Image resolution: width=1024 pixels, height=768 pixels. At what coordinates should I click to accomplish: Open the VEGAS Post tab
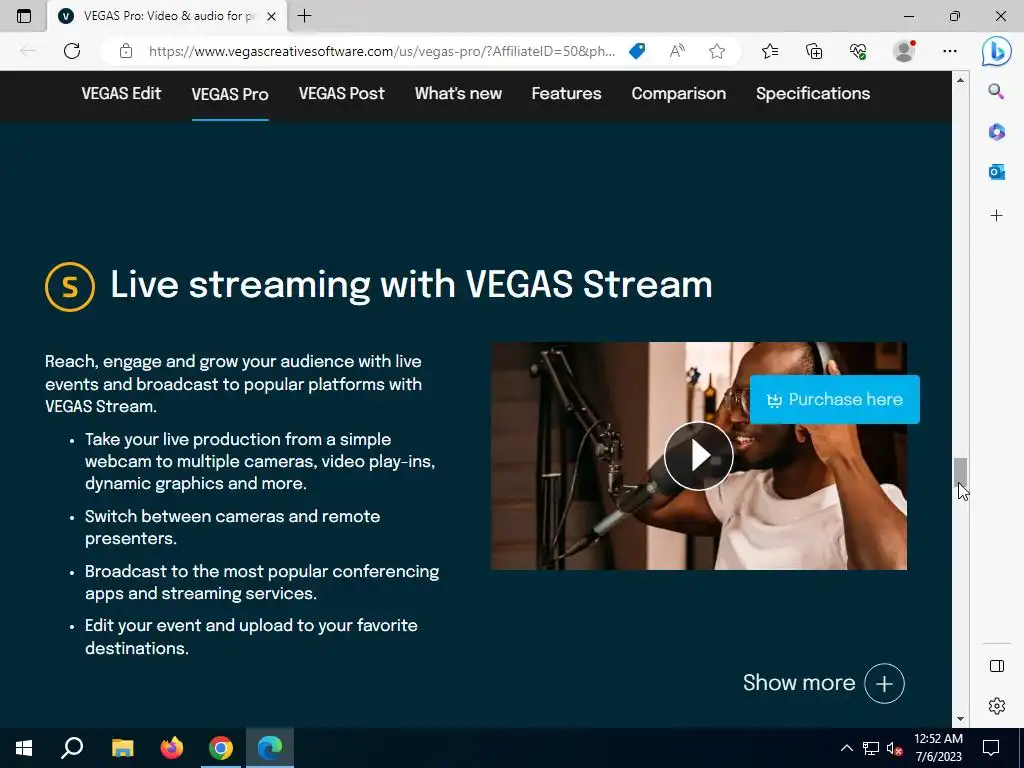click(342, 93)
